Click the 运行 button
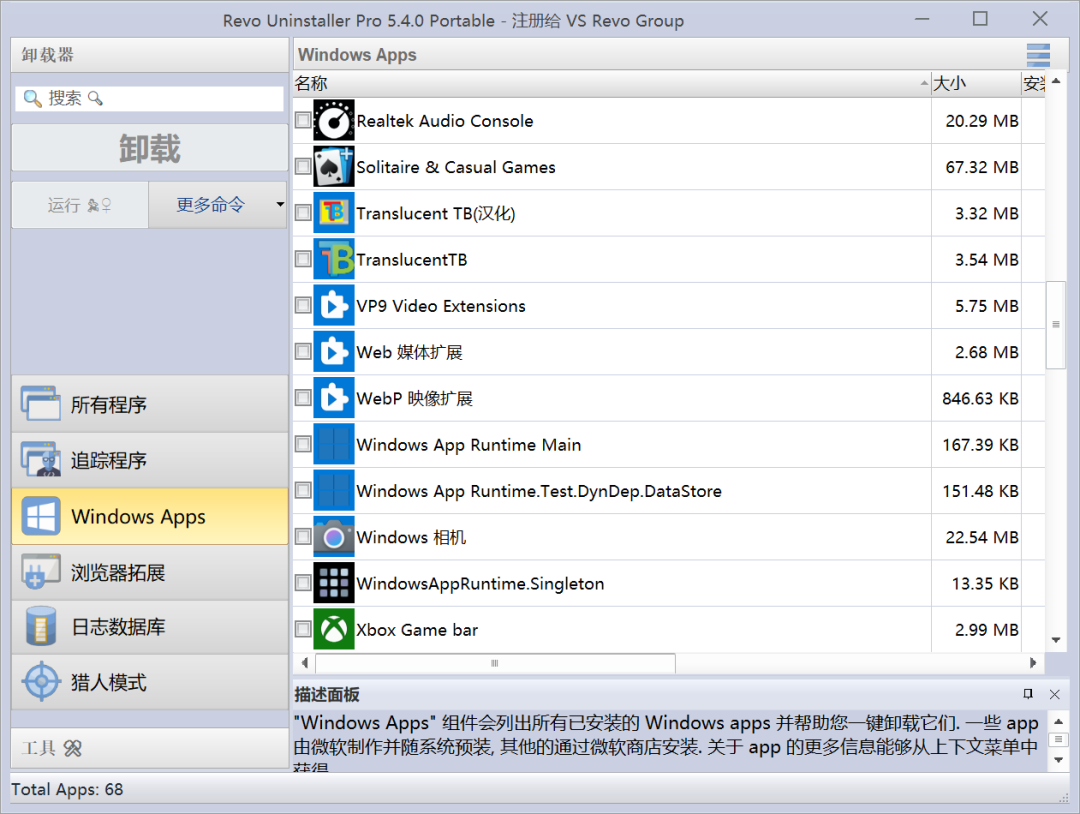This screenshot has height=814, width=1080. pos(80,205)
